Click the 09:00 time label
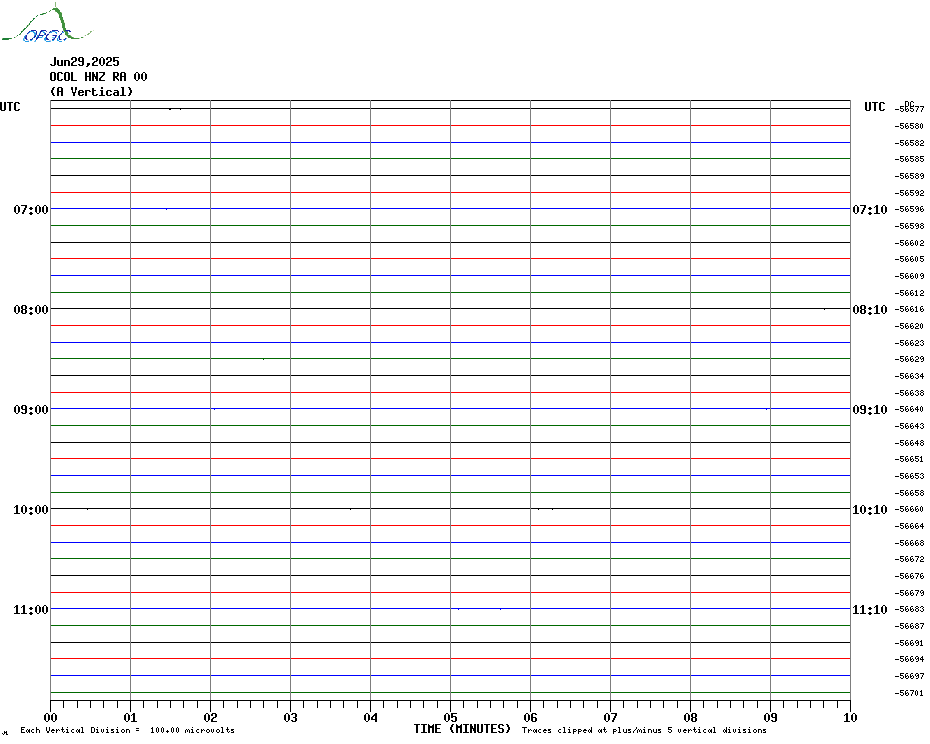This screenshot has width=930, height=744. click(x=31, y=410)
